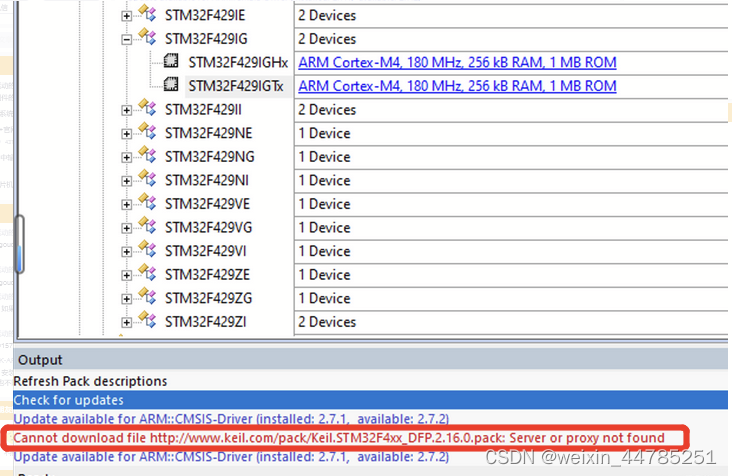Click the last CMSIS-Driver update available line

231,457
